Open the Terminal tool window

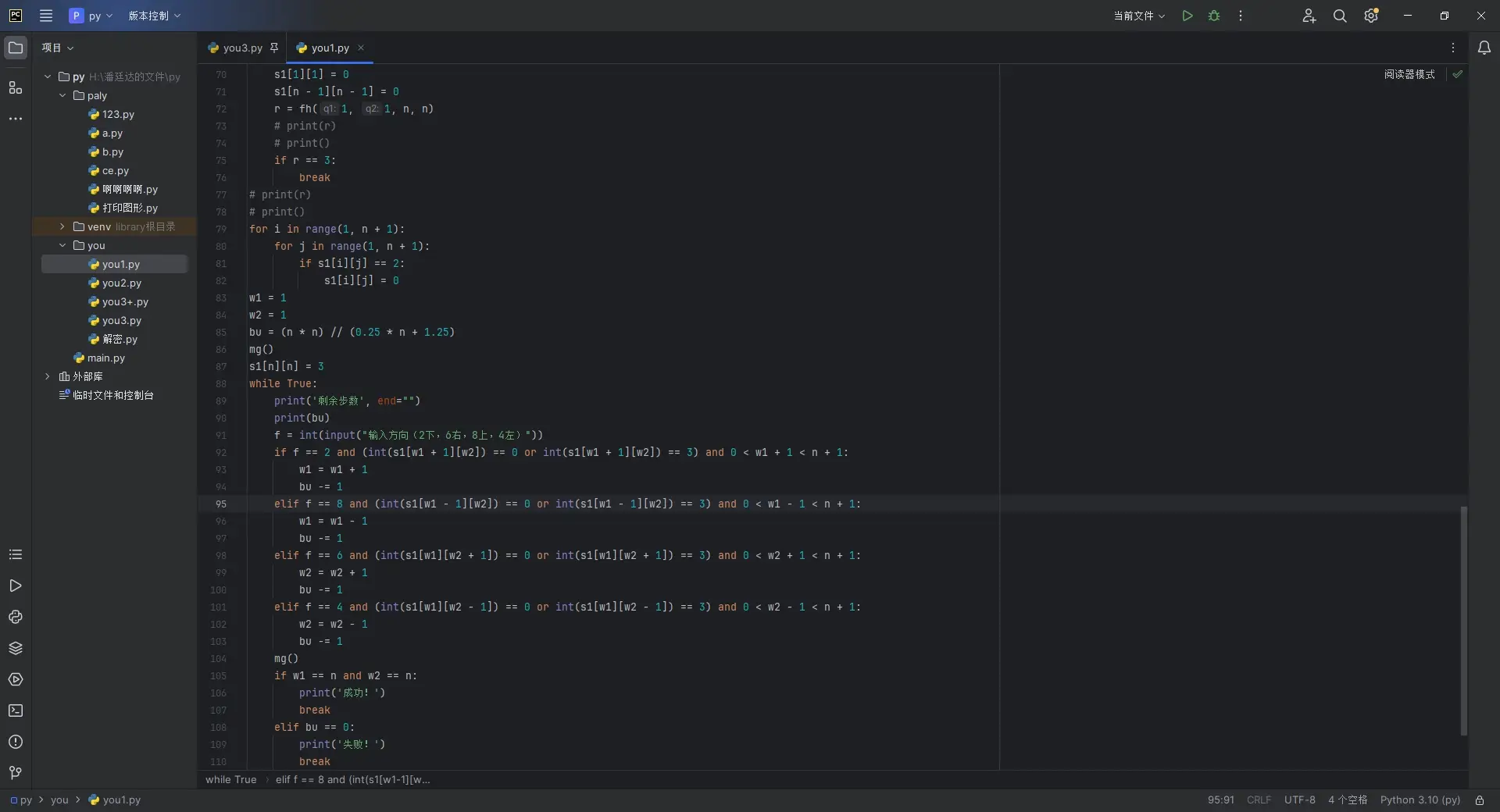pyautogui.click(x=16, y=710)
